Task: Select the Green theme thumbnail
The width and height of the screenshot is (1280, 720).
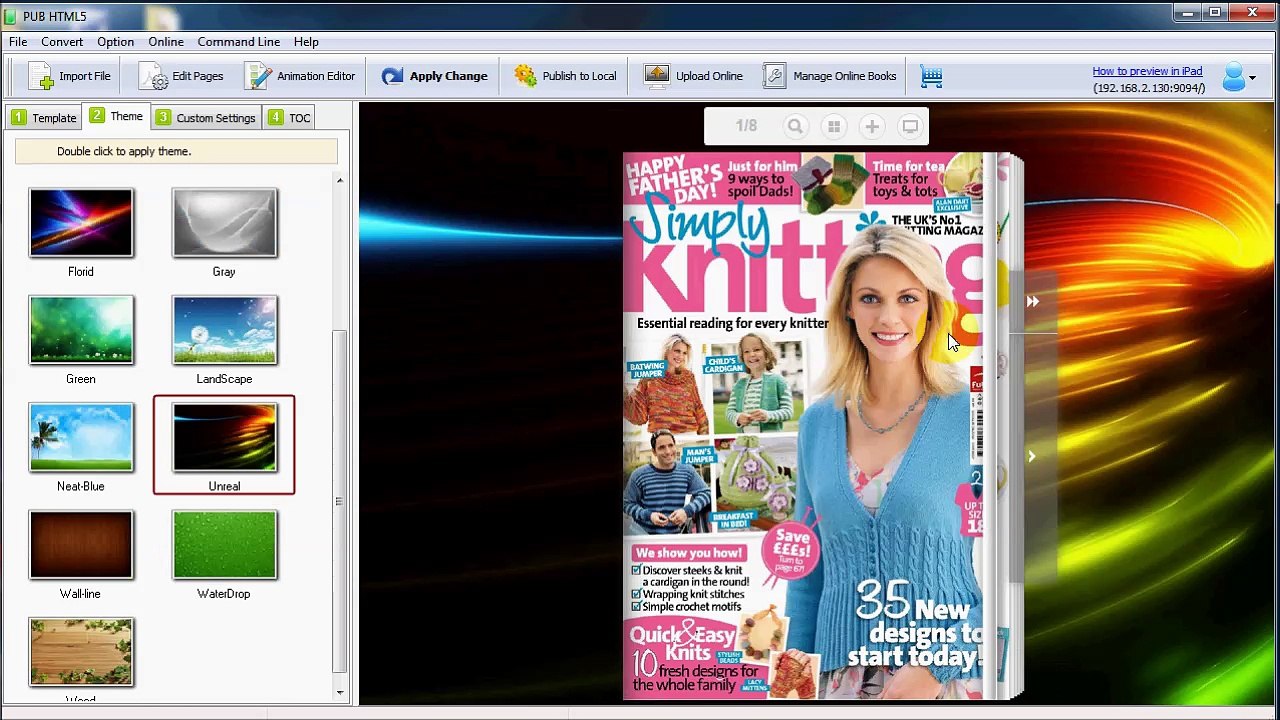Action: 81,330
